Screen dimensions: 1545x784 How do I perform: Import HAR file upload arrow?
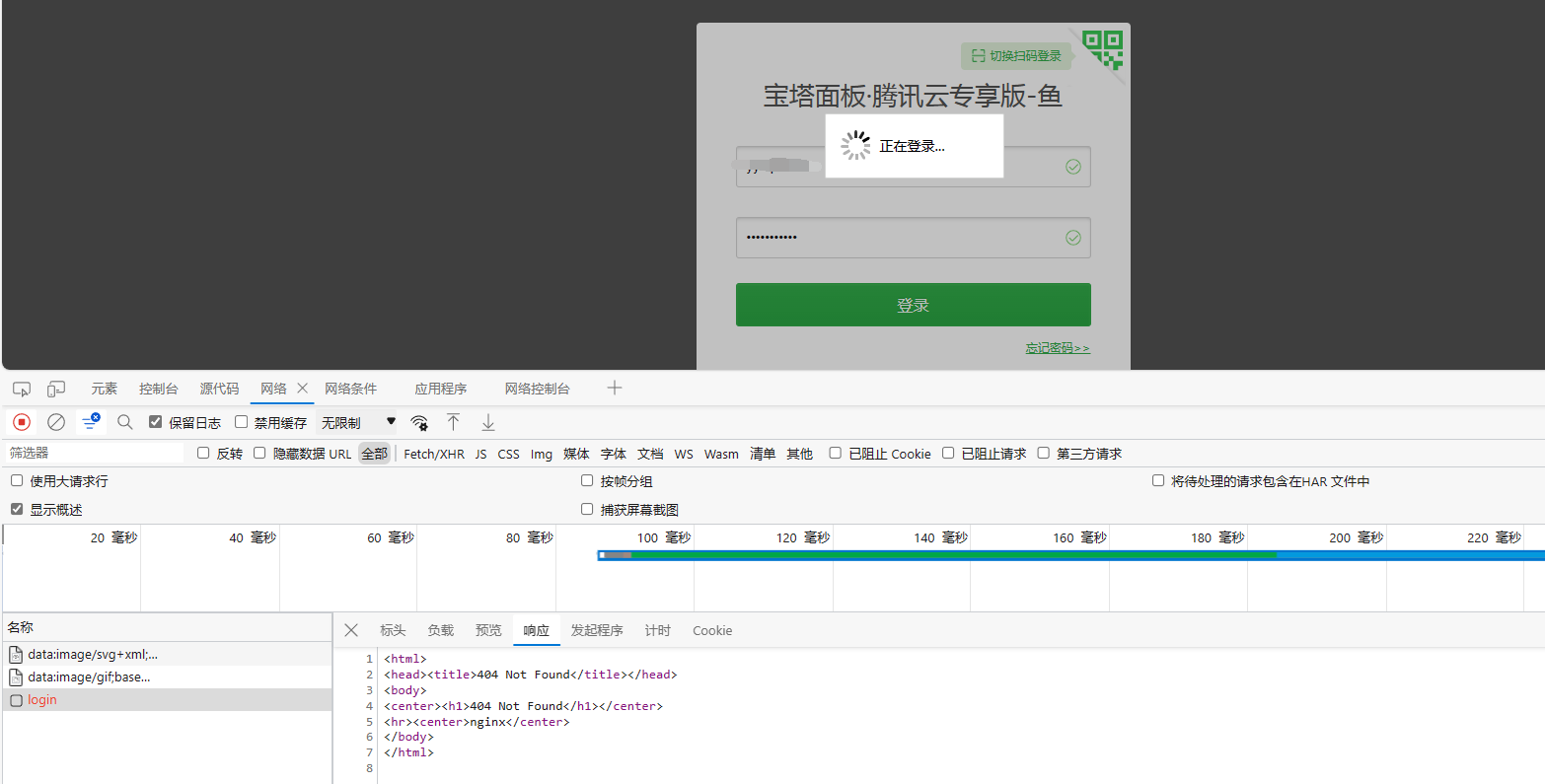tap(453, 422)
